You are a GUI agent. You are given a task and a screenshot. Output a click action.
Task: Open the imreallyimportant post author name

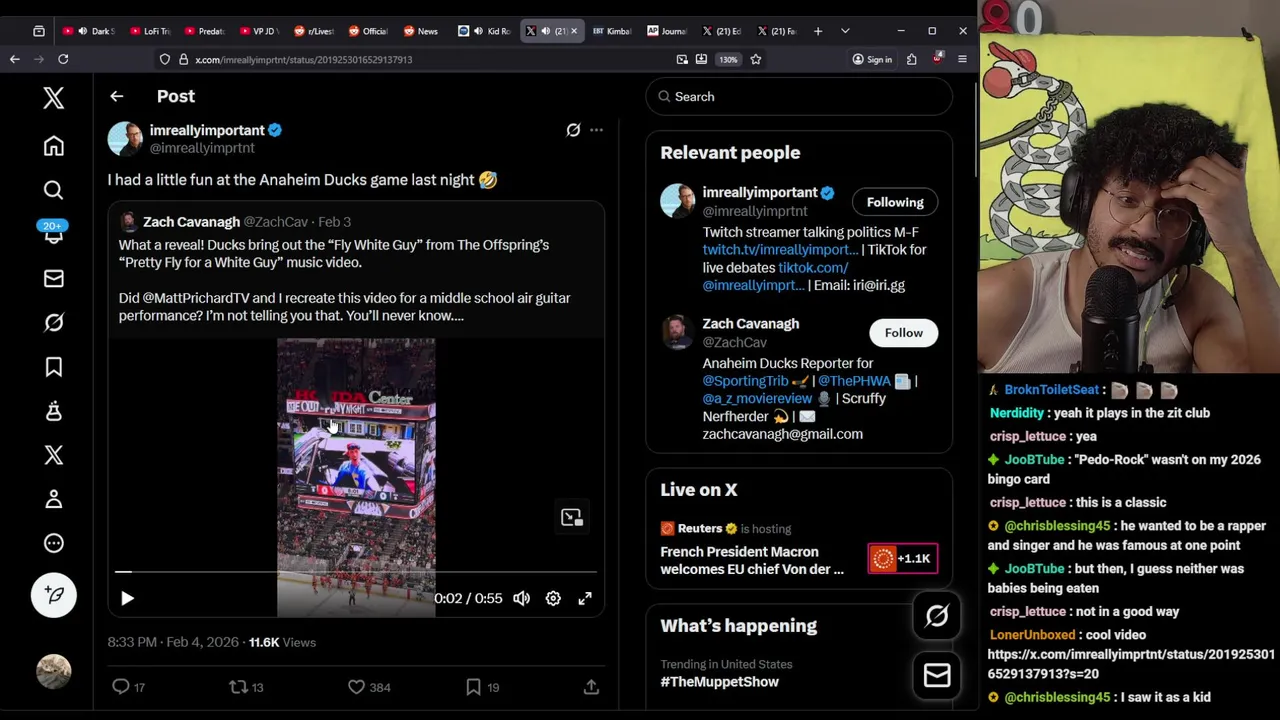(207, 130)
